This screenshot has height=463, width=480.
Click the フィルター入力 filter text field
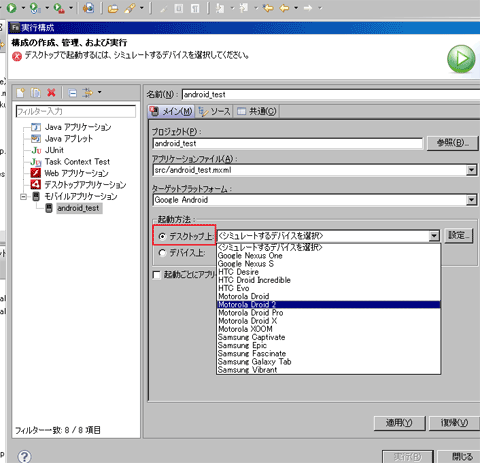tap(76, 111)
